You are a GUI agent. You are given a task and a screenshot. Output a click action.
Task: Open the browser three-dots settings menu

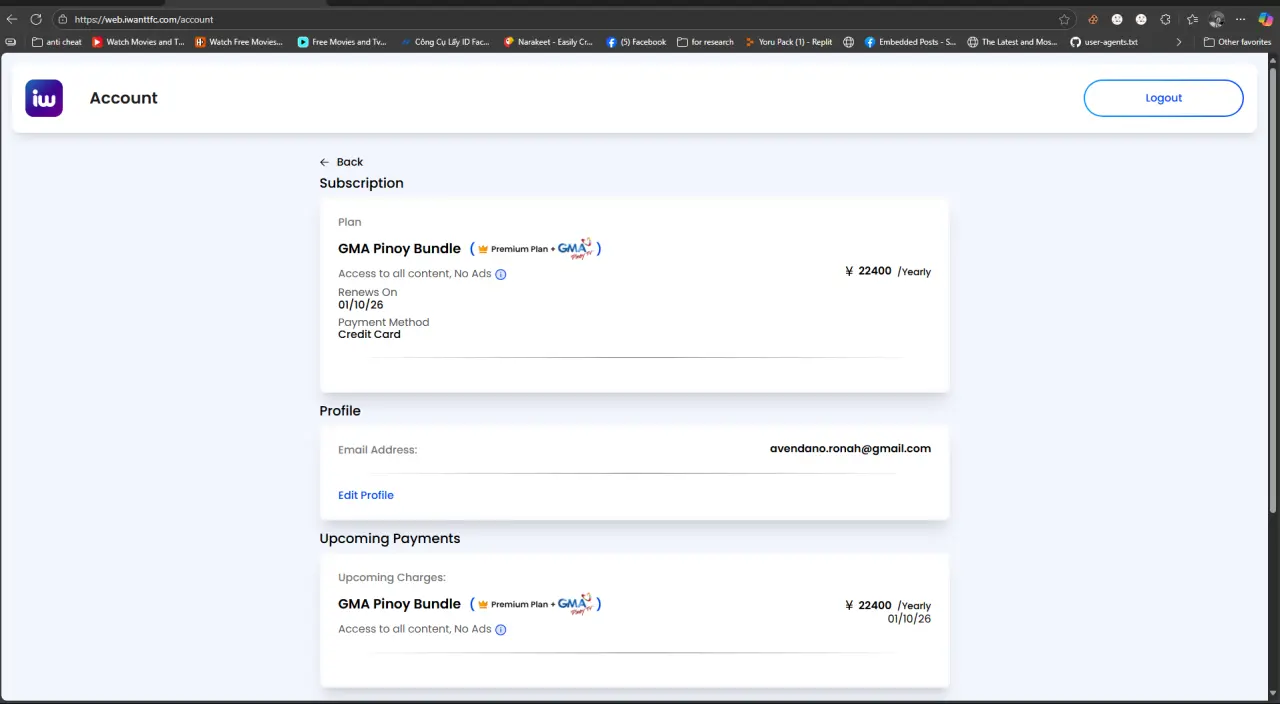point(1241,19)
